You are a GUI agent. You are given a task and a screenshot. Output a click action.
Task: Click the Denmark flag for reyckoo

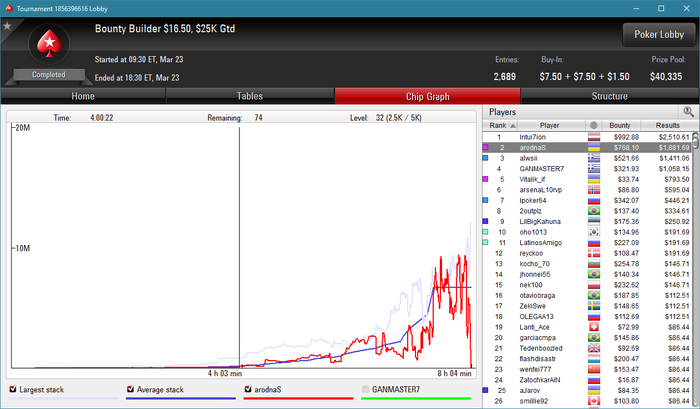point(594,253)
